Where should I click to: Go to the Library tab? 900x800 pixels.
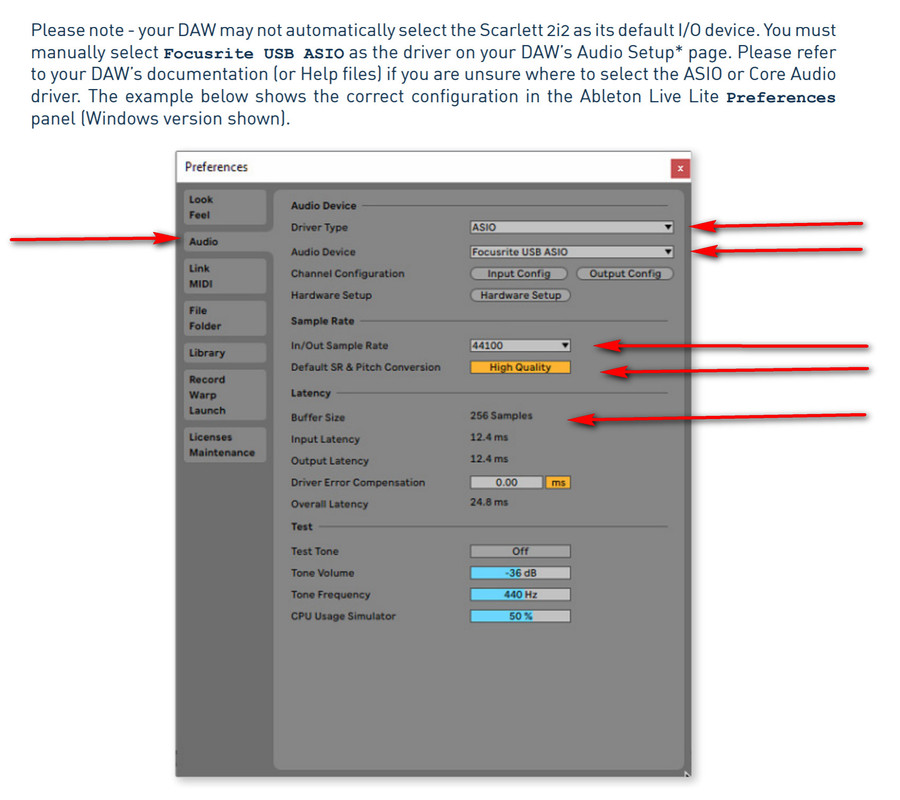click(x=225, y=353)
